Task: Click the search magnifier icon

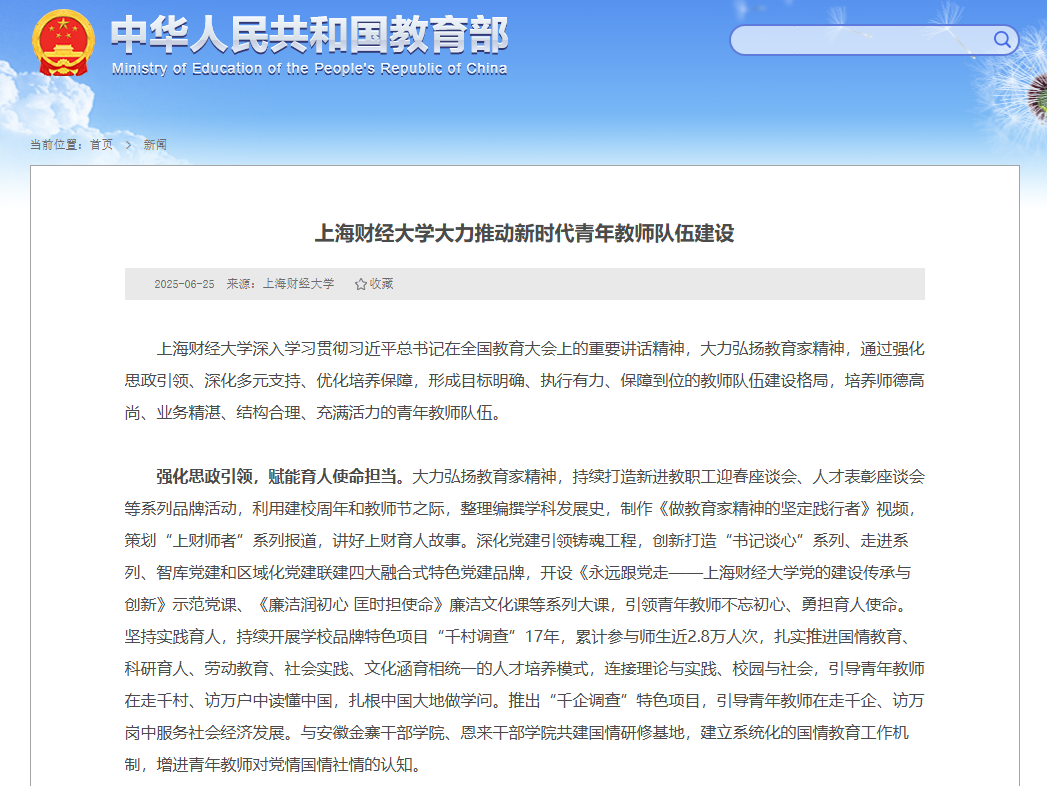Action: point(1001,40)
